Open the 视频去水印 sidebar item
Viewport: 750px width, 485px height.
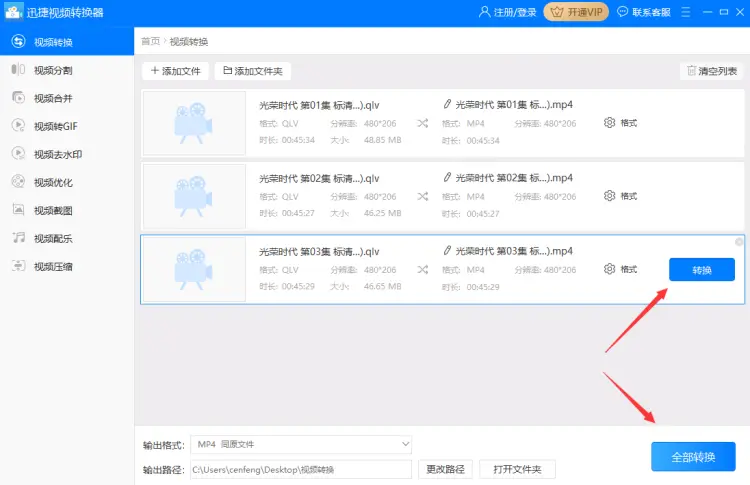(66, 154)
